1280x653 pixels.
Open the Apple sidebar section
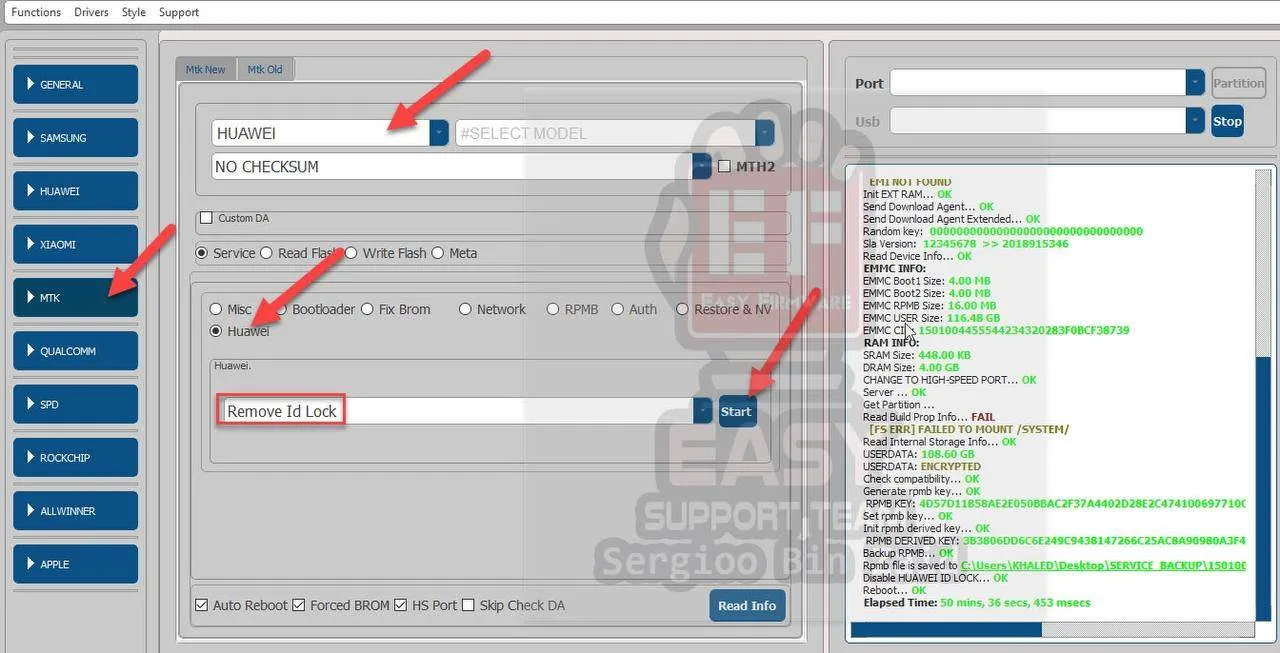(75, 564)
